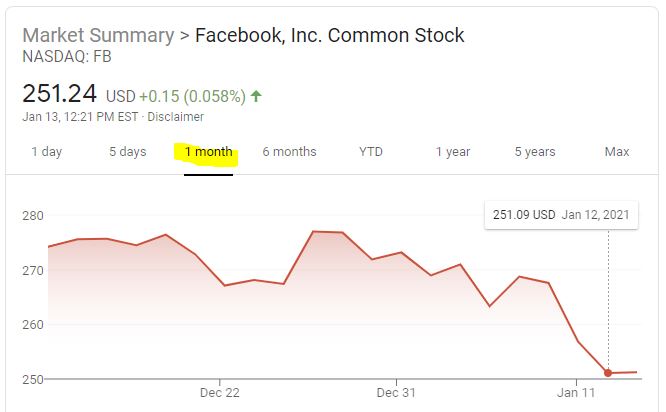Open the 6 months chart view

(289, 152)
